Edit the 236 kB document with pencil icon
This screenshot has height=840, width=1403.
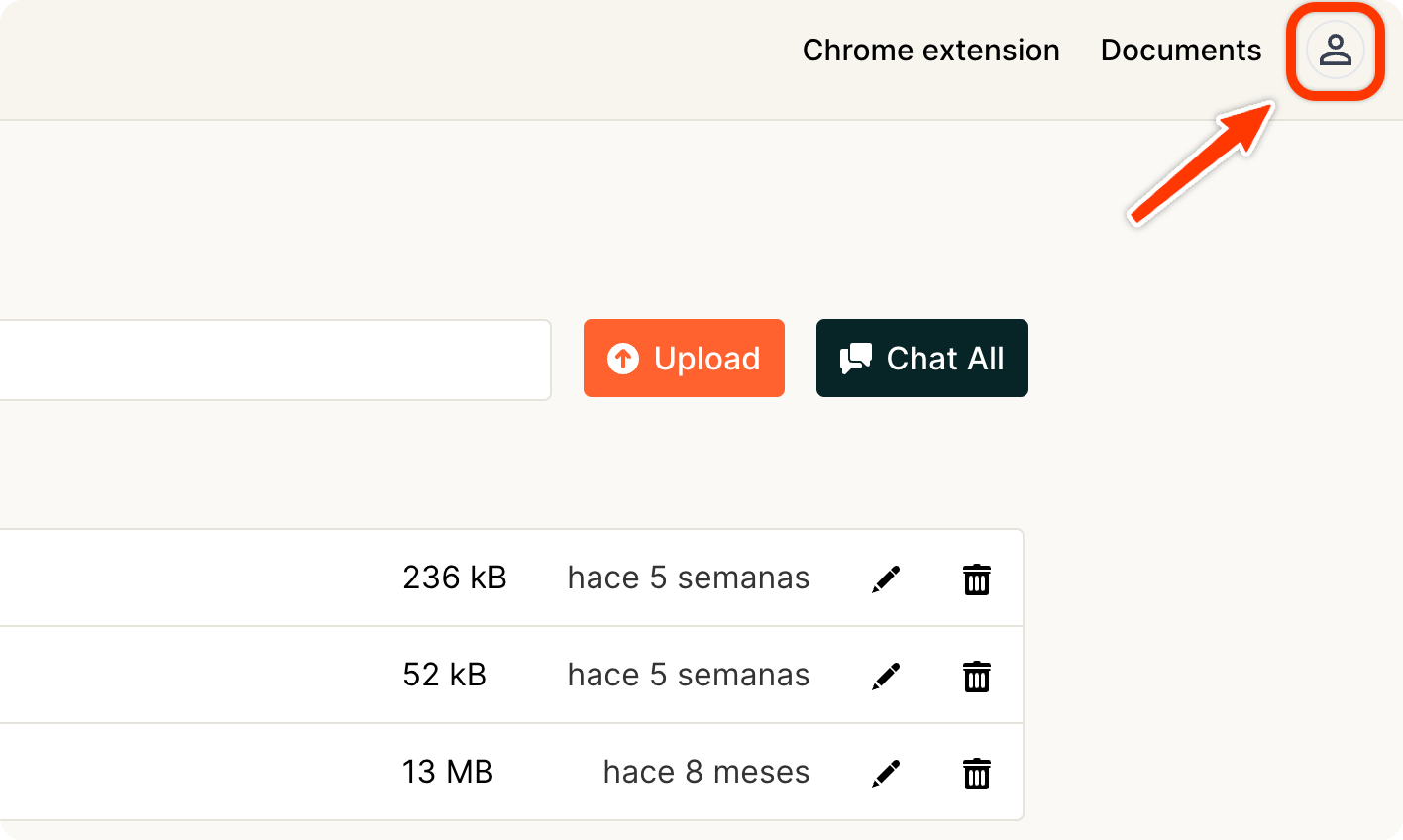[x=886, y=578]
